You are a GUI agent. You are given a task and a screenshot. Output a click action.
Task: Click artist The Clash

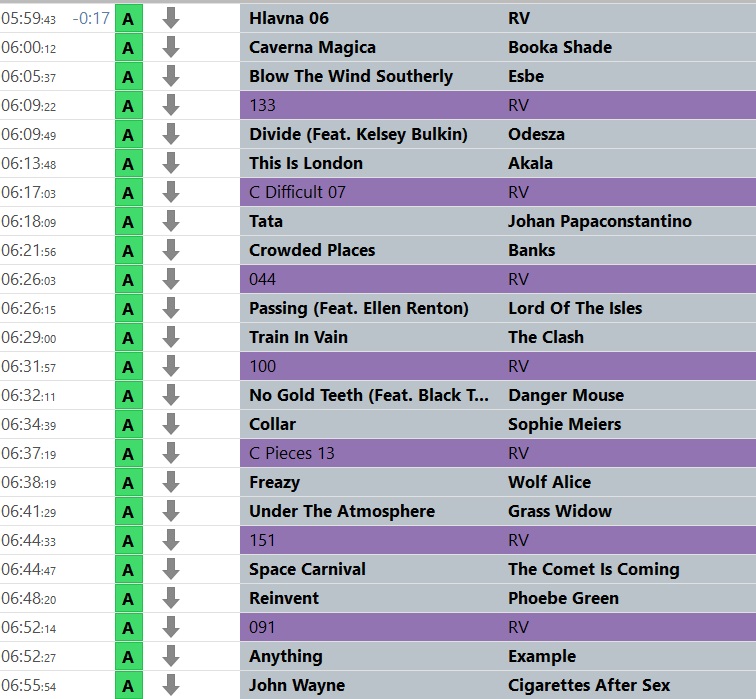click(x=546, y=337)
